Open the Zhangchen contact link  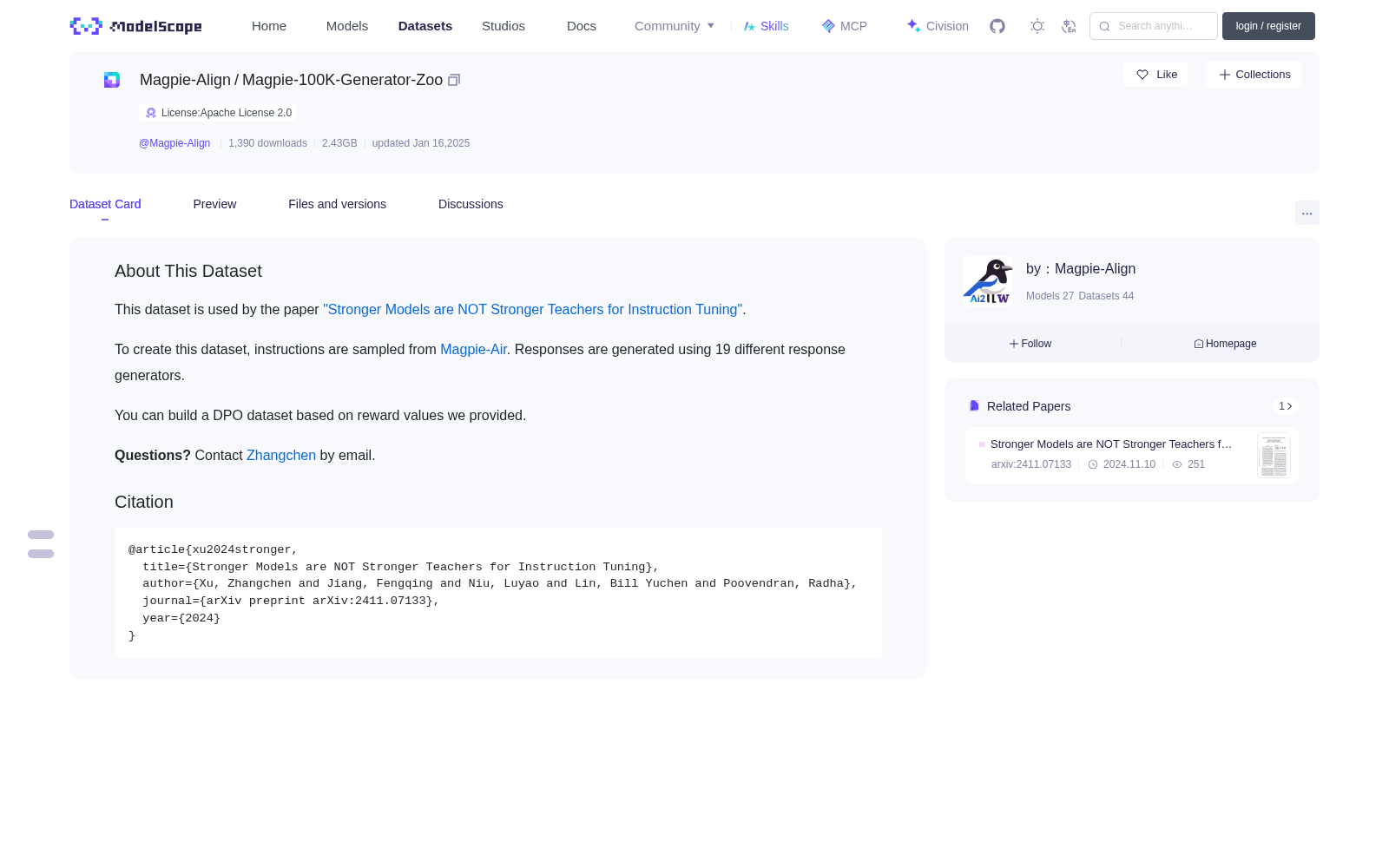click(281, 456)
